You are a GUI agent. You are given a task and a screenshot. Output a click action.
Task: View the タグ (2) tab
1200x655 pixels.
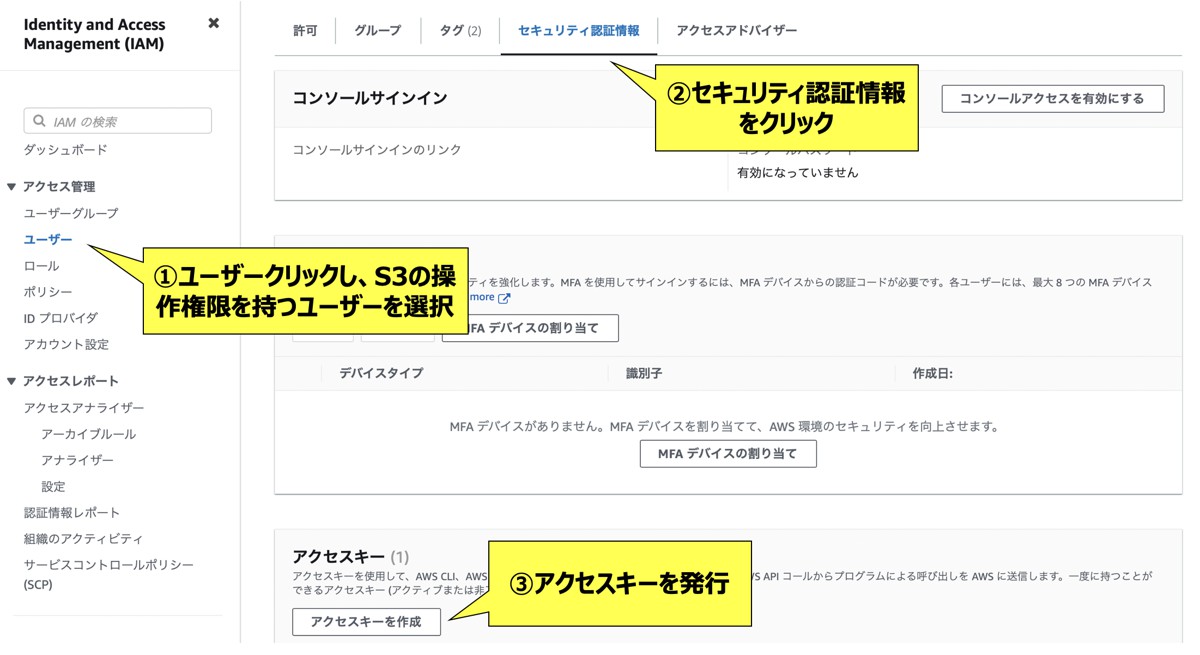pyautogui.click(x=458, y=30)
